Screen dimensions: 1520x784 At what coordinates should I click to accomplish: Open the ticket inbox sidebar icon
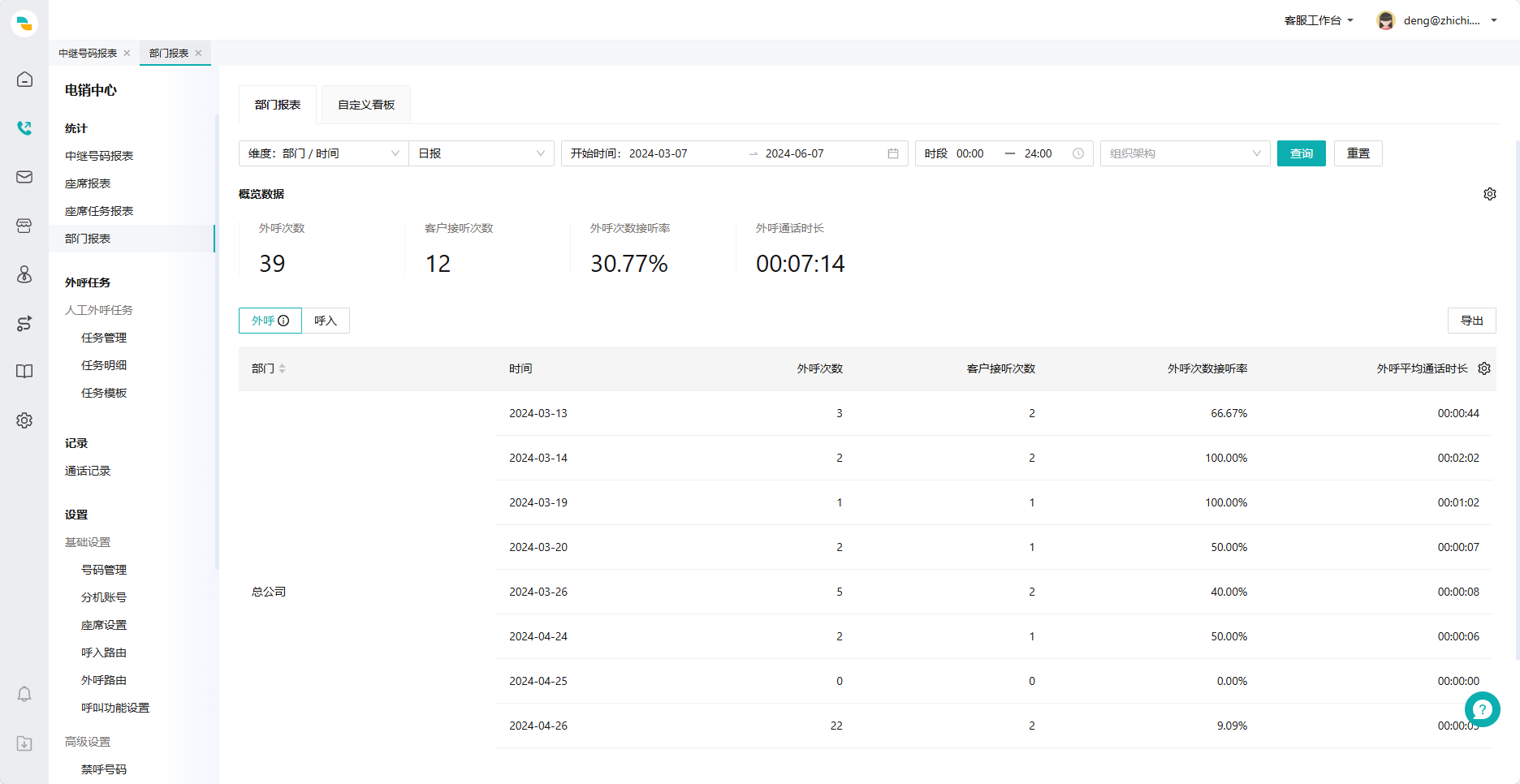pos(24,226)
